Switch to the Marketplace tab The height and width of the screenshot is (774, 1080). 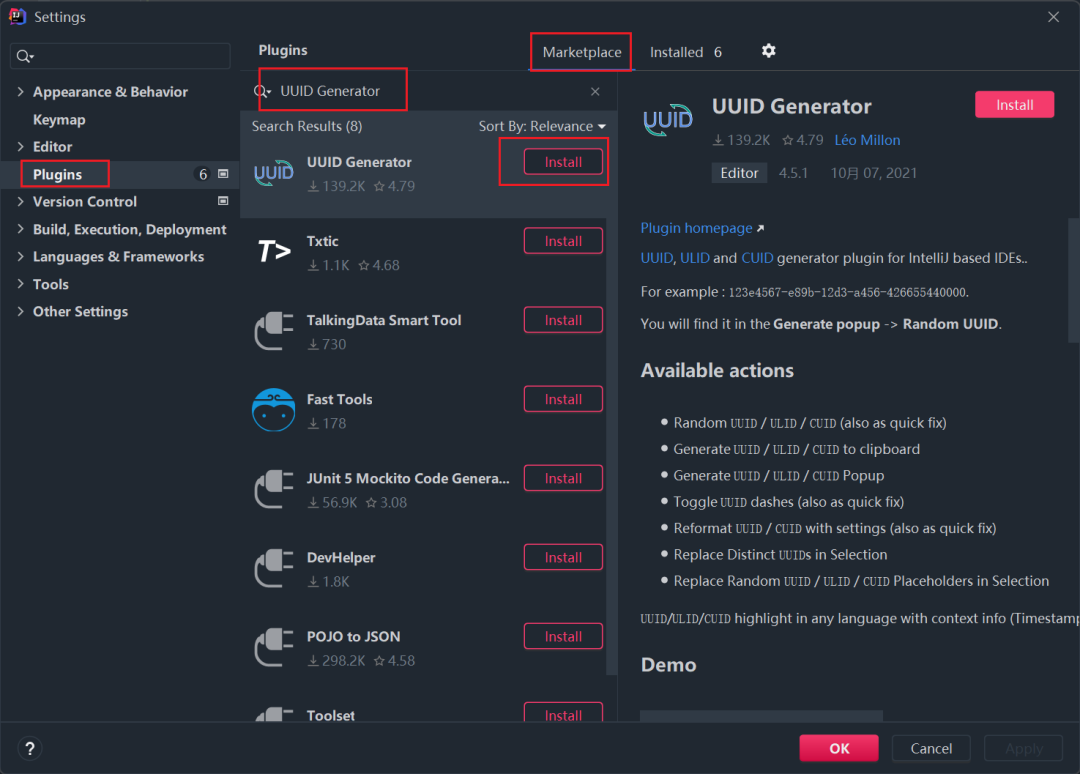pos(581,52)
